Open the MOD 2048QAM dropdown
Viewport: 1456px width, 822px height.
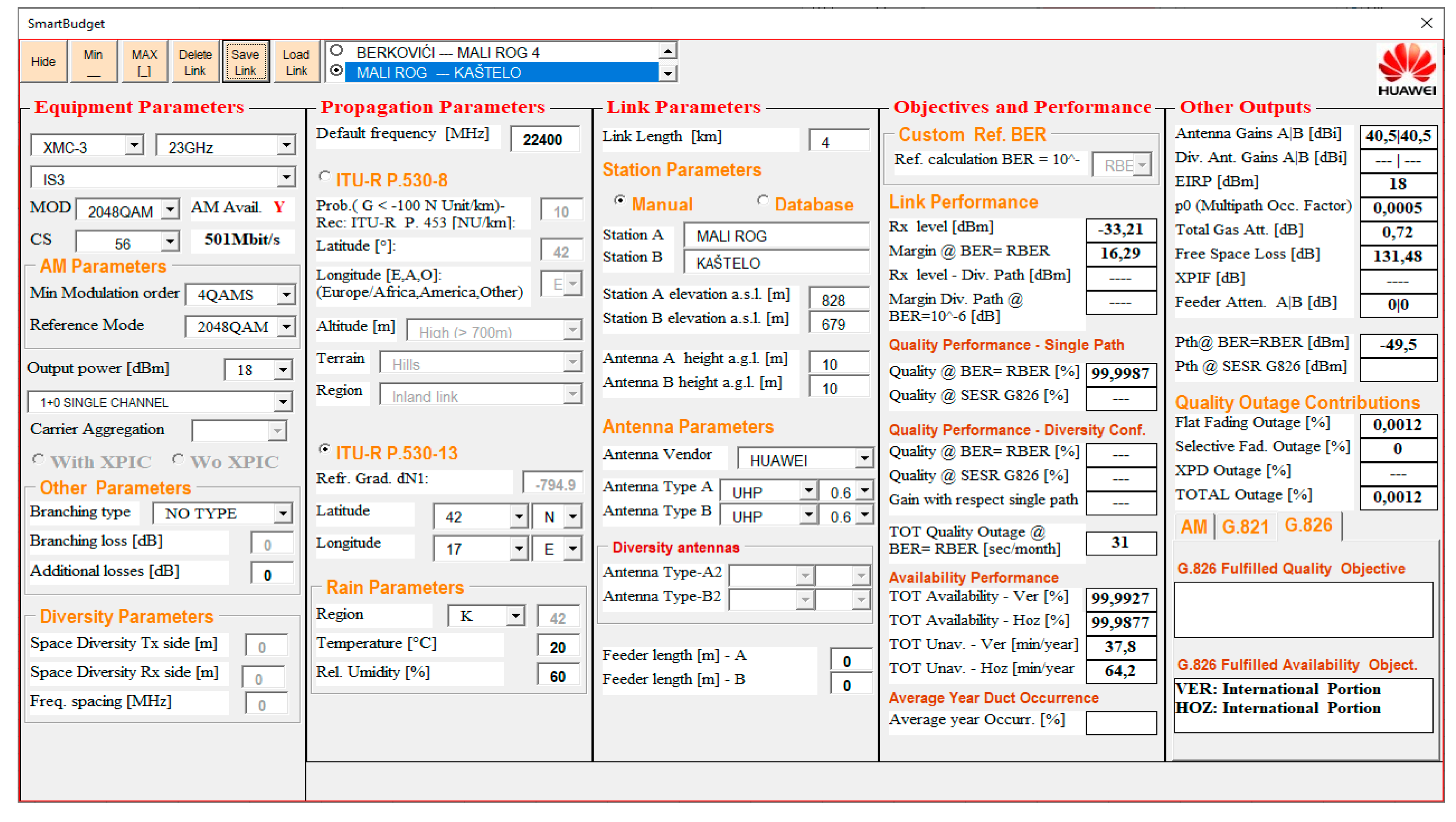169,211
